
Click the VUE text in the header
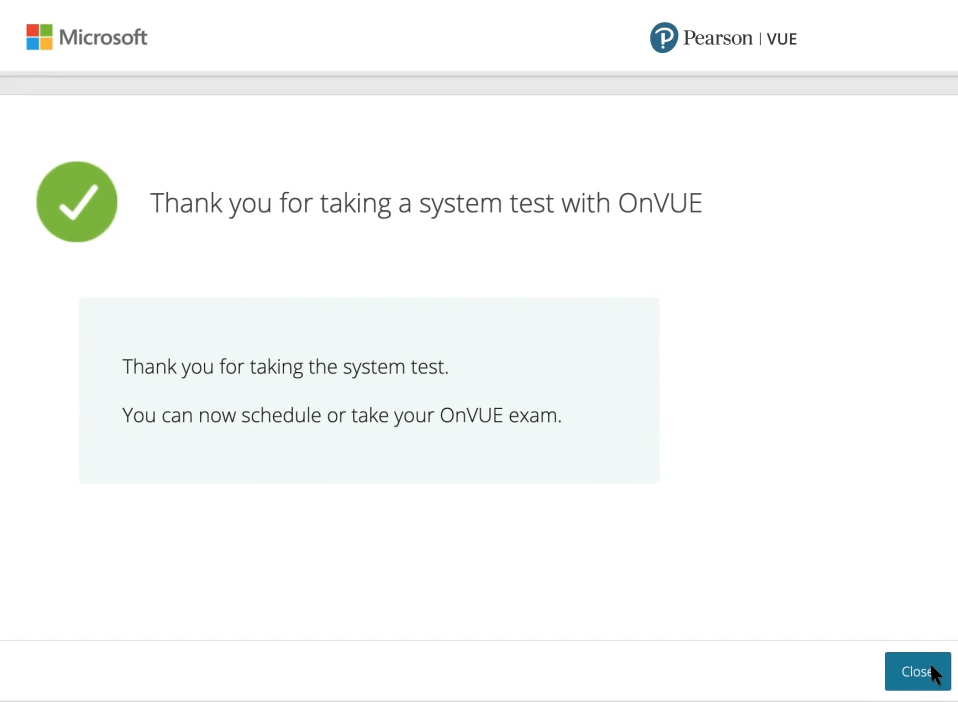coord(781,39)
